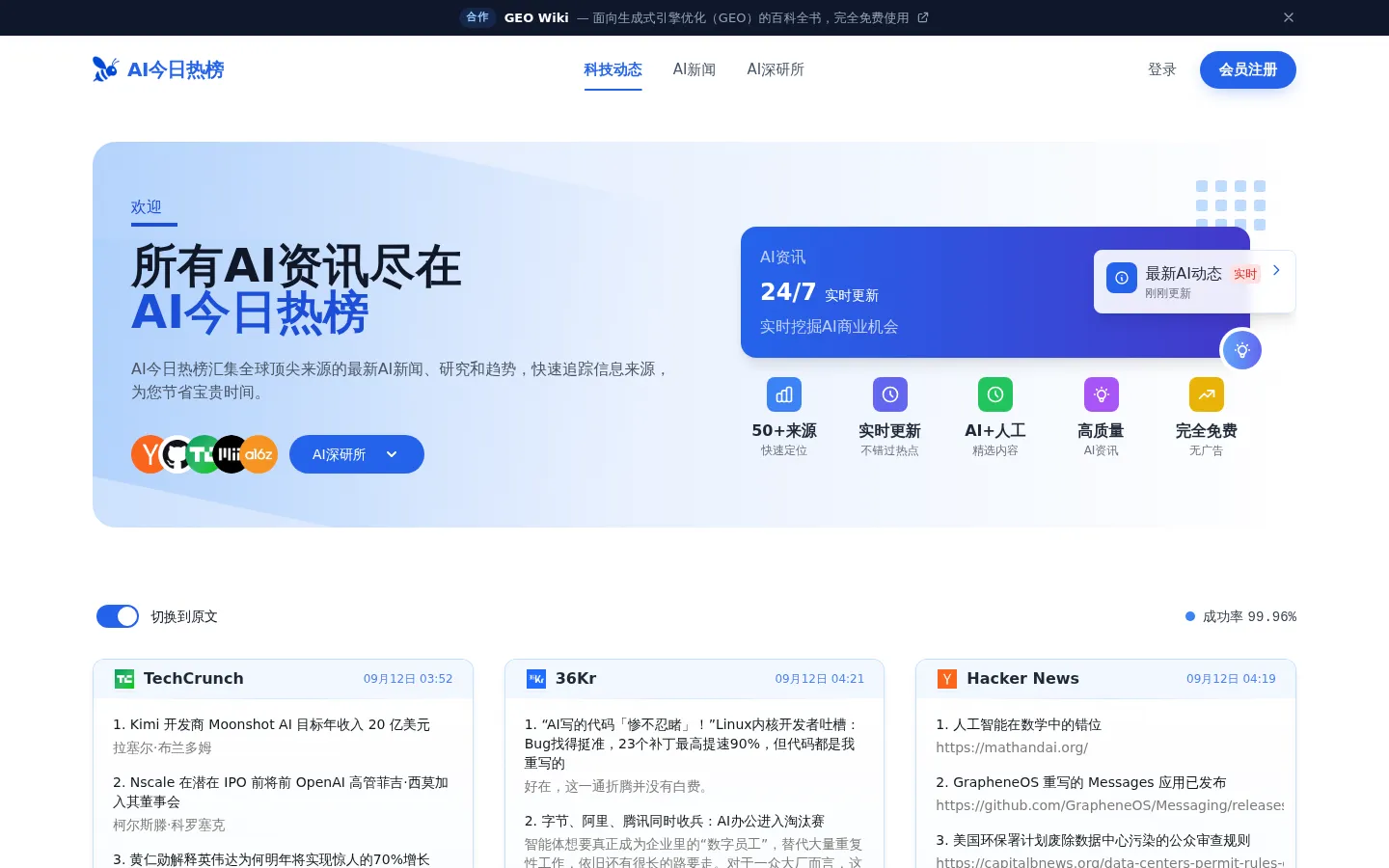
Task: Switch to the 科技动态 tab
Action: pyautogui.click(x=613, y=69)
